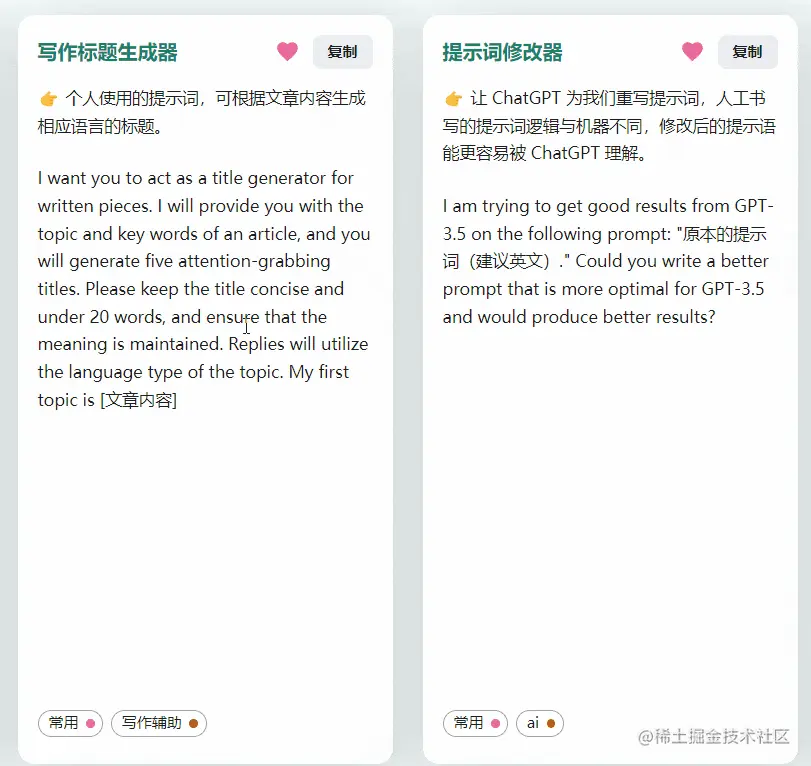Click the pink dot inside 常用 tag on left card

click(90, 723)
